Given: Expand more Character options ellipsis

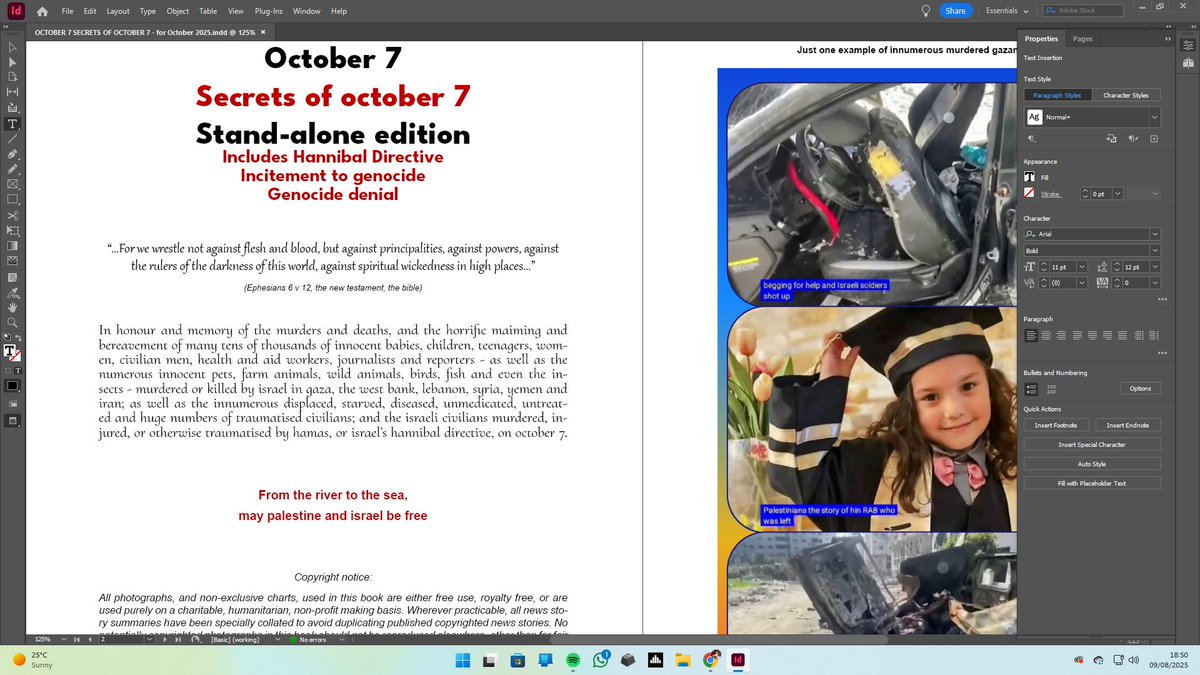Looking at the screenshot, I should (1162, 298).
